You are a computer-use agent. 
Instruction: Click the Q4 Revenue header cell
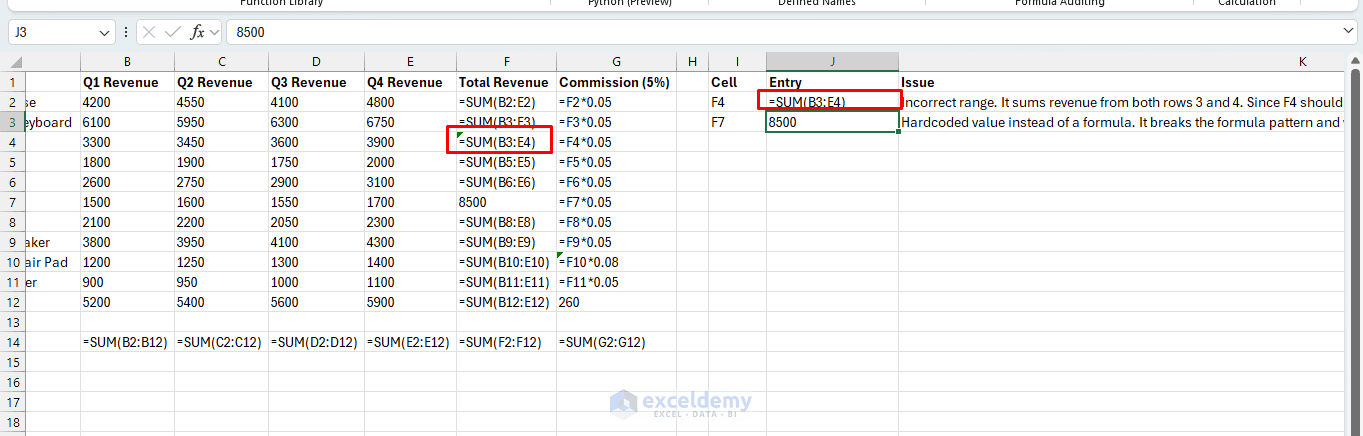coord(410,82)
